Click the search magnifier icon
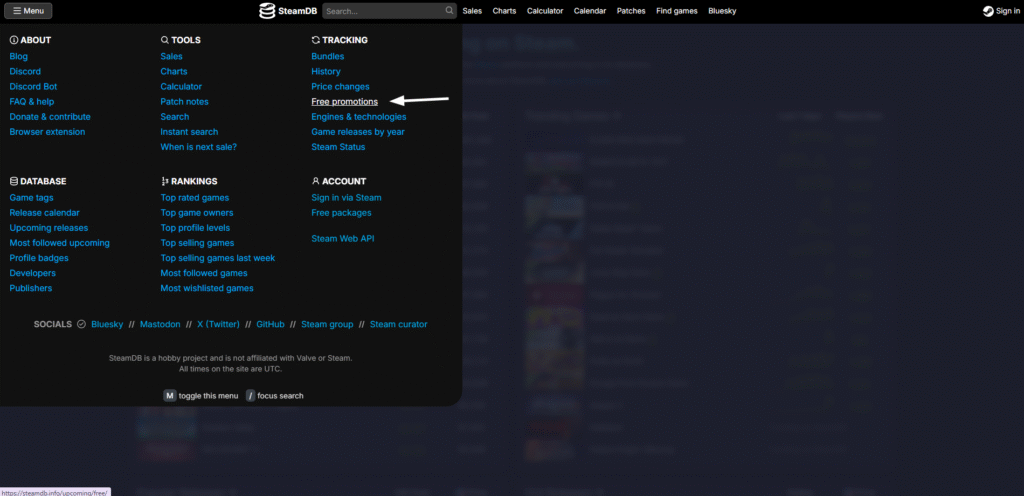 [x=449, y=10]
